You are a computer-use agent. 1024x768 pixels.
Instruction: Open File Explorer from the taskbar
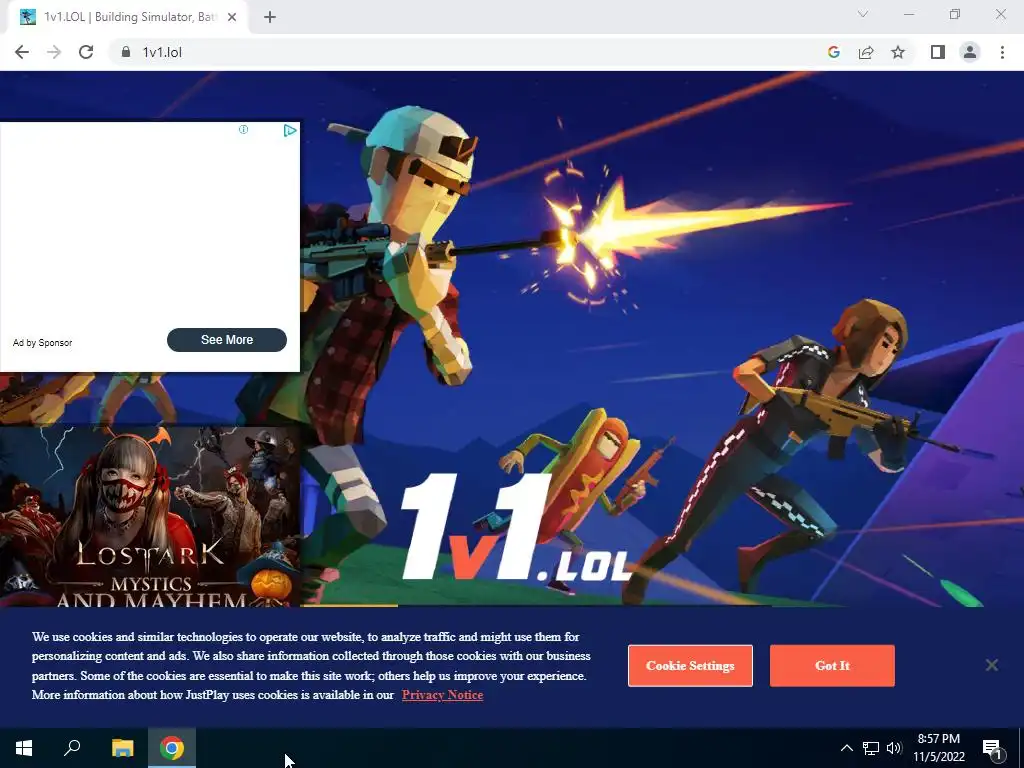click(122, 748)
